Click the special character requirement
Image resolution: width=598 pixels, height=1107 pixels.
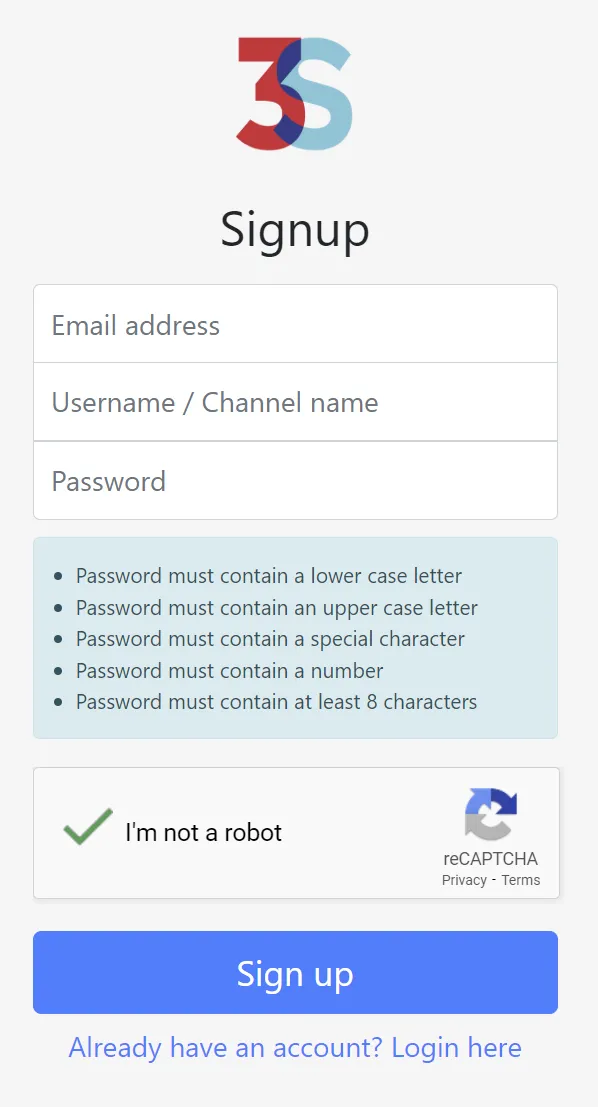click(x=270, y=639)
